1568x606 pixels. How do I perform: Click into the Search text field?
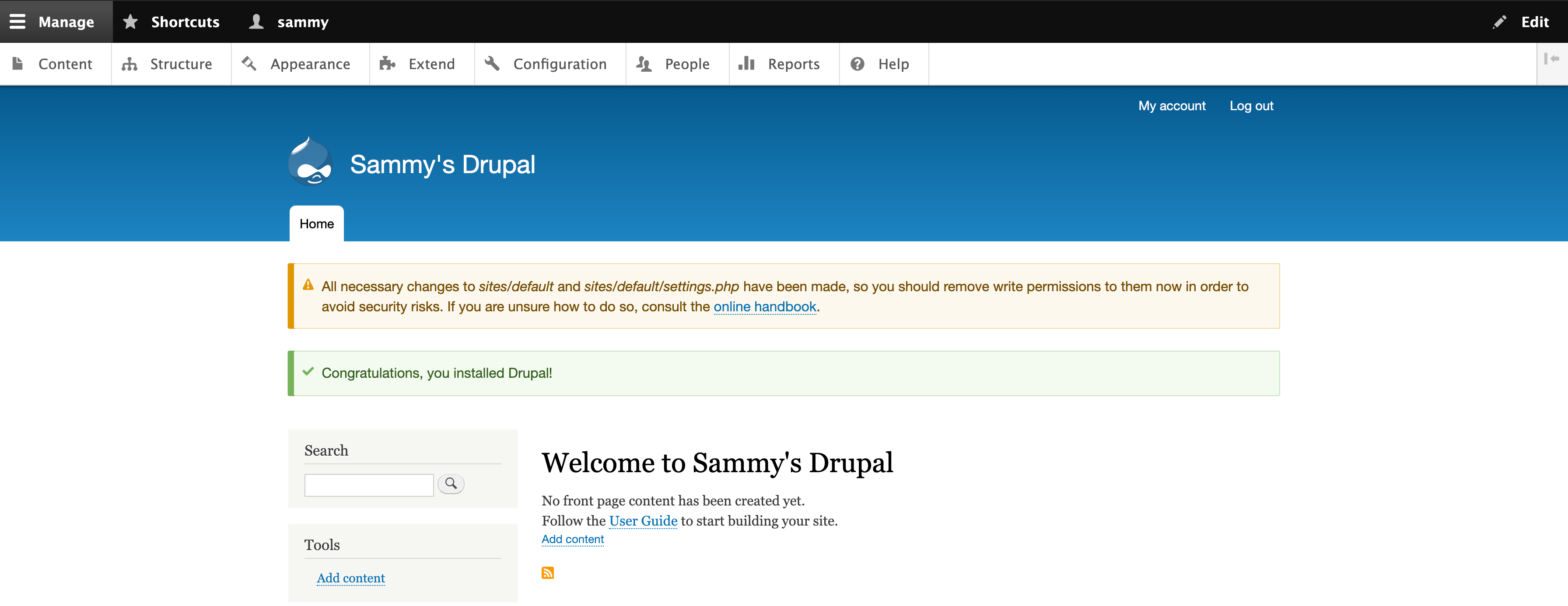click(369, 485)
